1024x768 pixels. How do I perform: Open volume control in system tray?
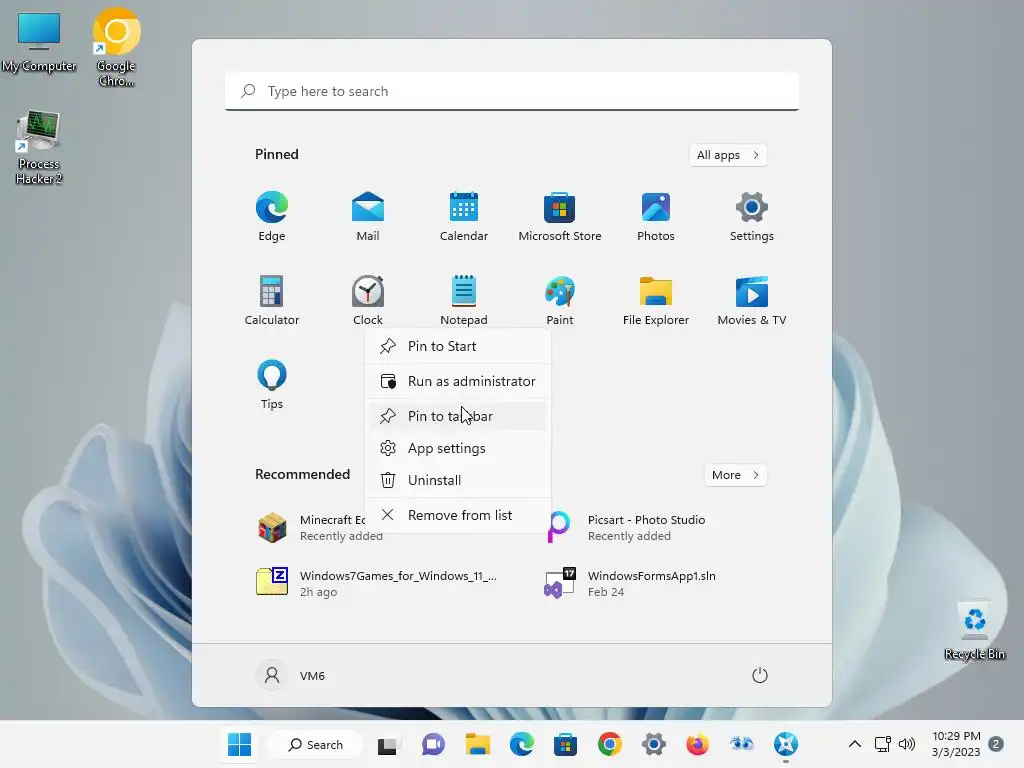click(x=906, y=744)
